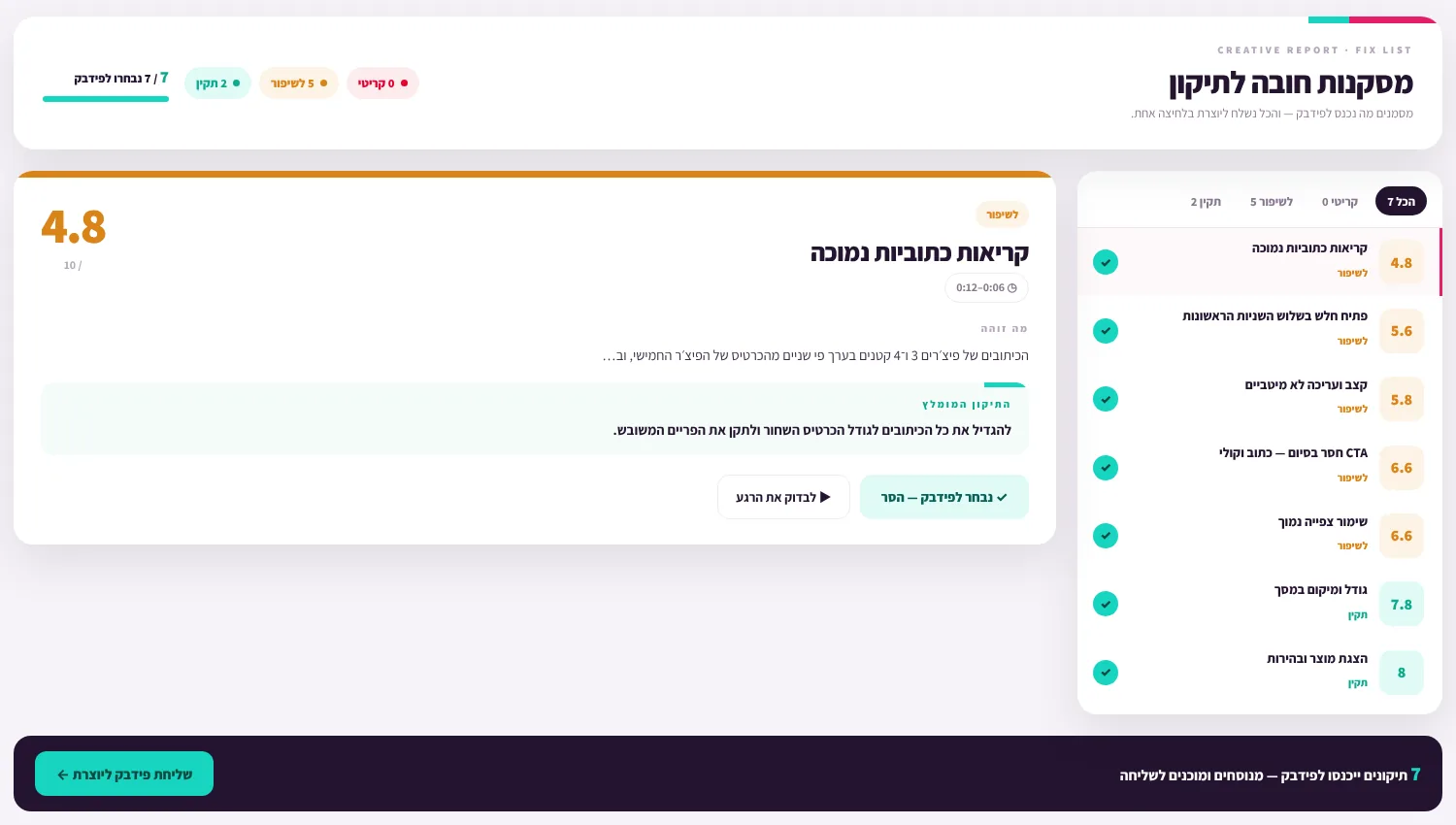Click the לשיפור badge above the detail title
The width and height of the screenshot is (1456, 825).
(x=1003, y=214)
